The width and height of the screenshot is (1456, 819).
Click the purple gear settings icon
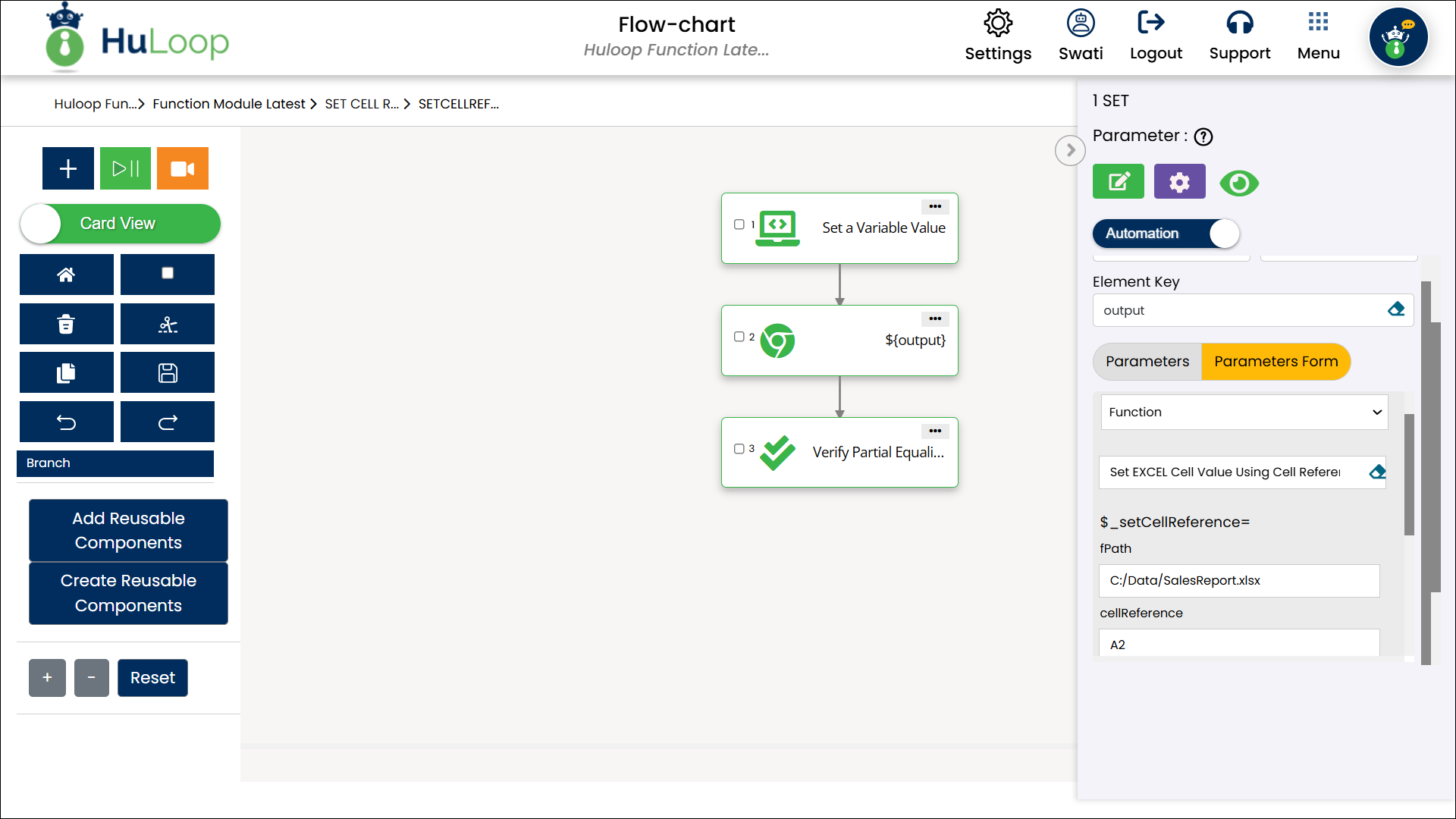point(1179,182)
